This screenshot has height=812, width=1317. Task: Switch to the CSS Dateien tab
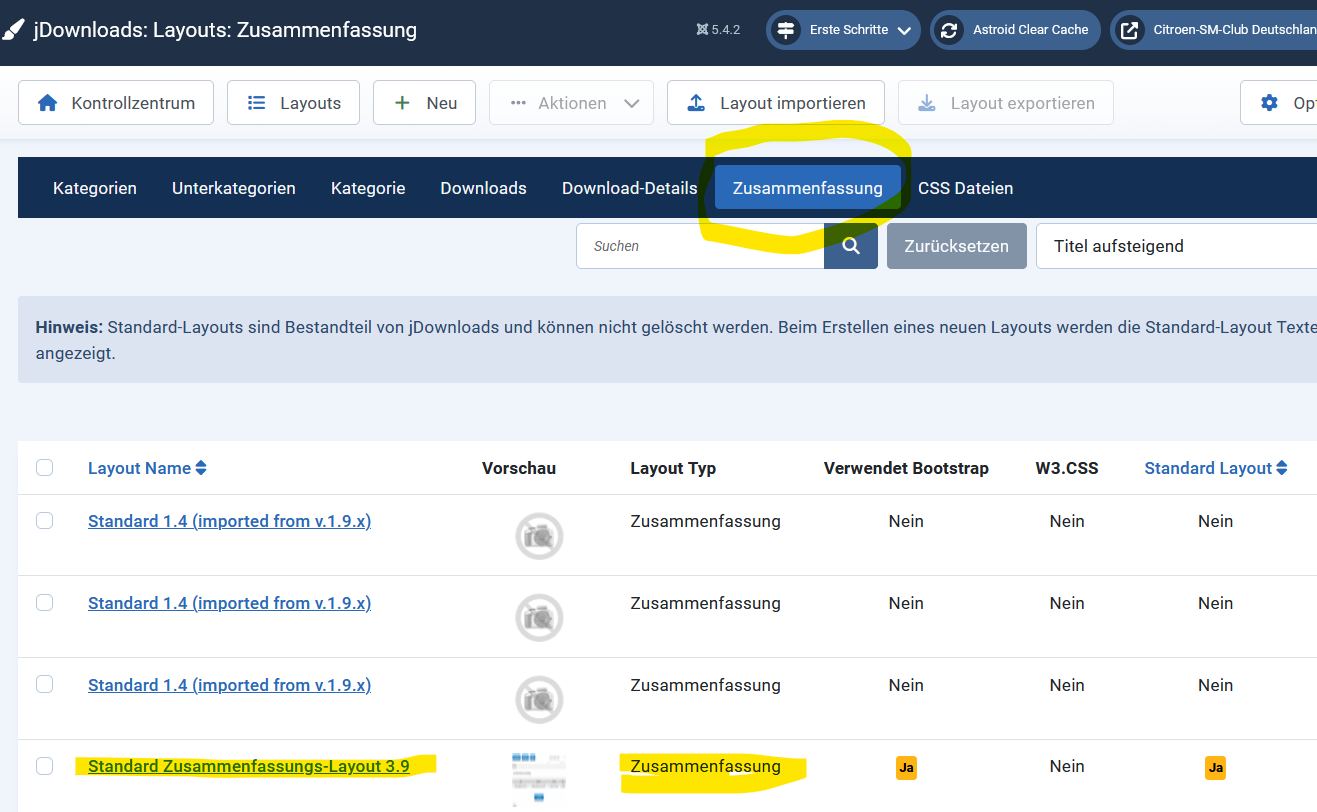click(x=965, y=188)
